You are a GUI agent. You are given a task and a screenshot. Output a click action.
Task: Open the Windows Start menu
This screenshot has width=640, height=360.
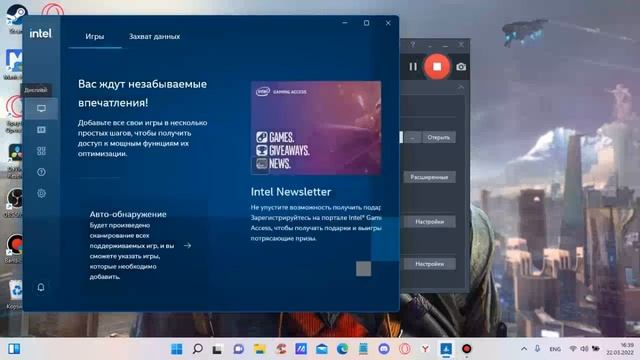tap(177, 349)
